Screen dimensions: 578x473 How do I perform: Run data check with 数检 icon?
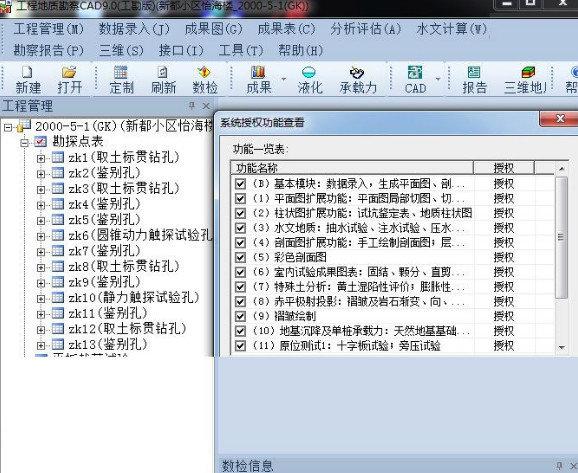205,80
